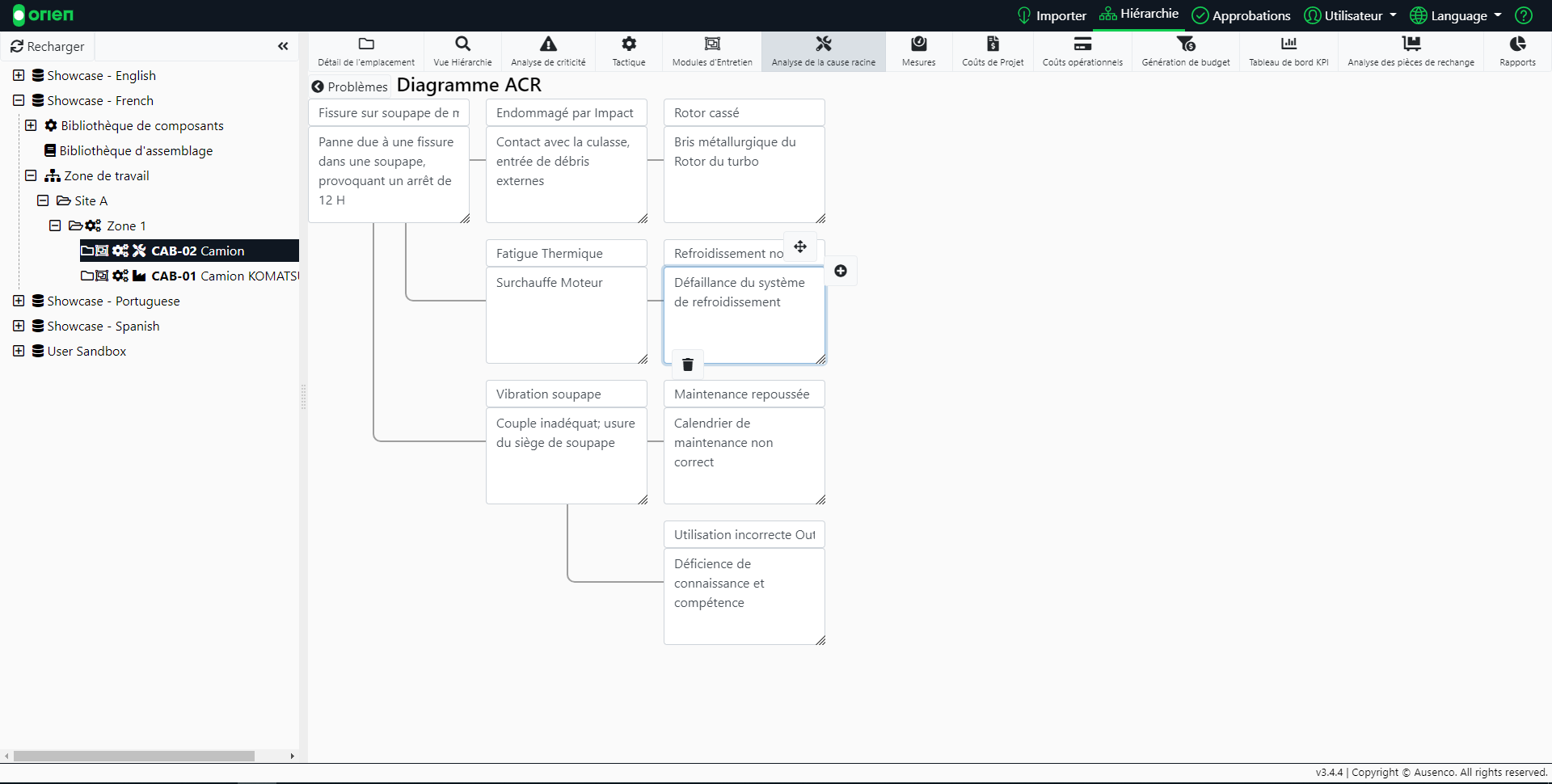Click the Tableau de bord KPI chart icon
Screen dimensions: 1552x784
pyautogui.click(x=1288, y=44)
